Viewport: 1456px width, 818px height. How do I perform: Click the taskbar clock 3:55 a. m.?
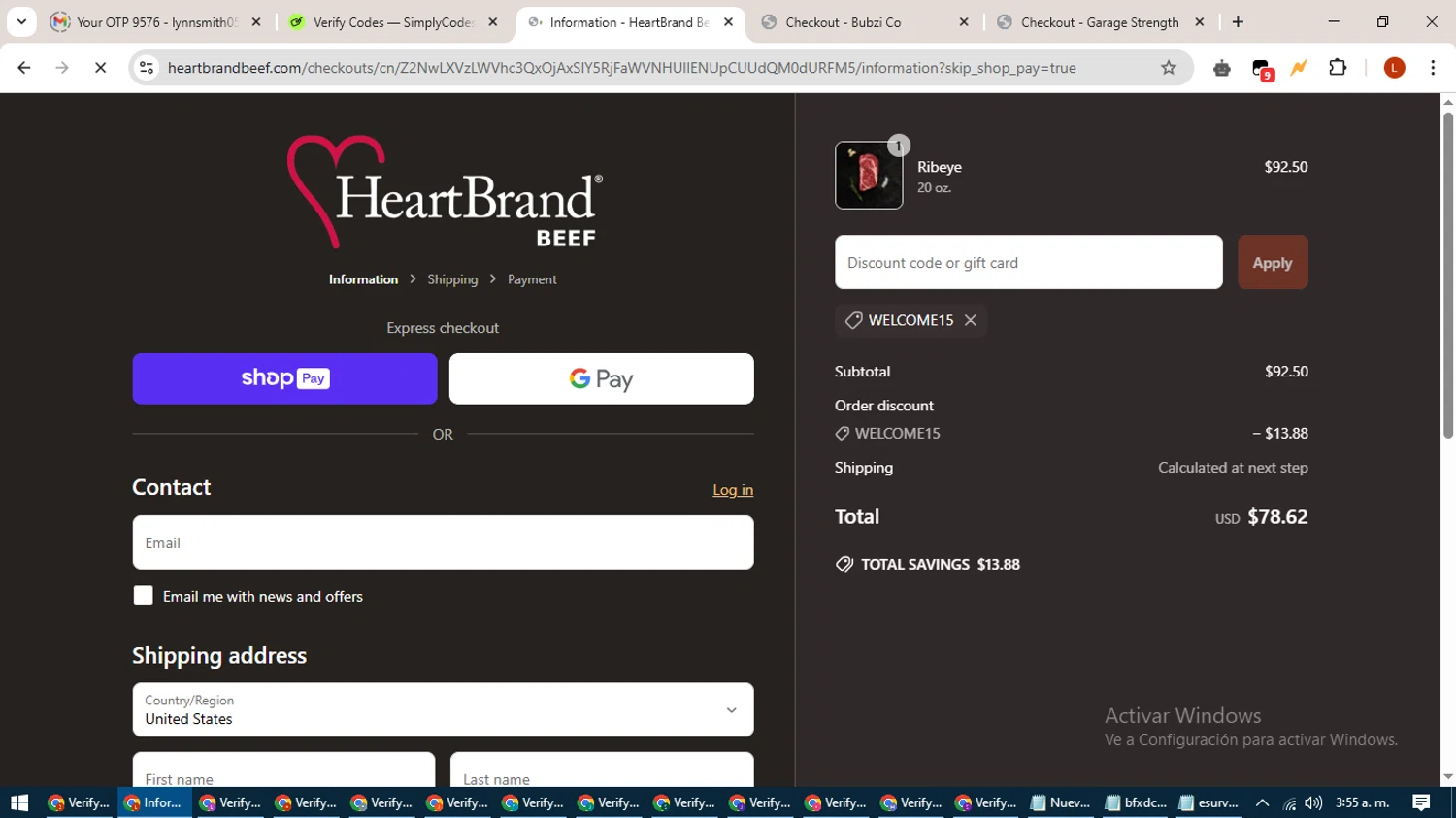(x=1363, y=802)
